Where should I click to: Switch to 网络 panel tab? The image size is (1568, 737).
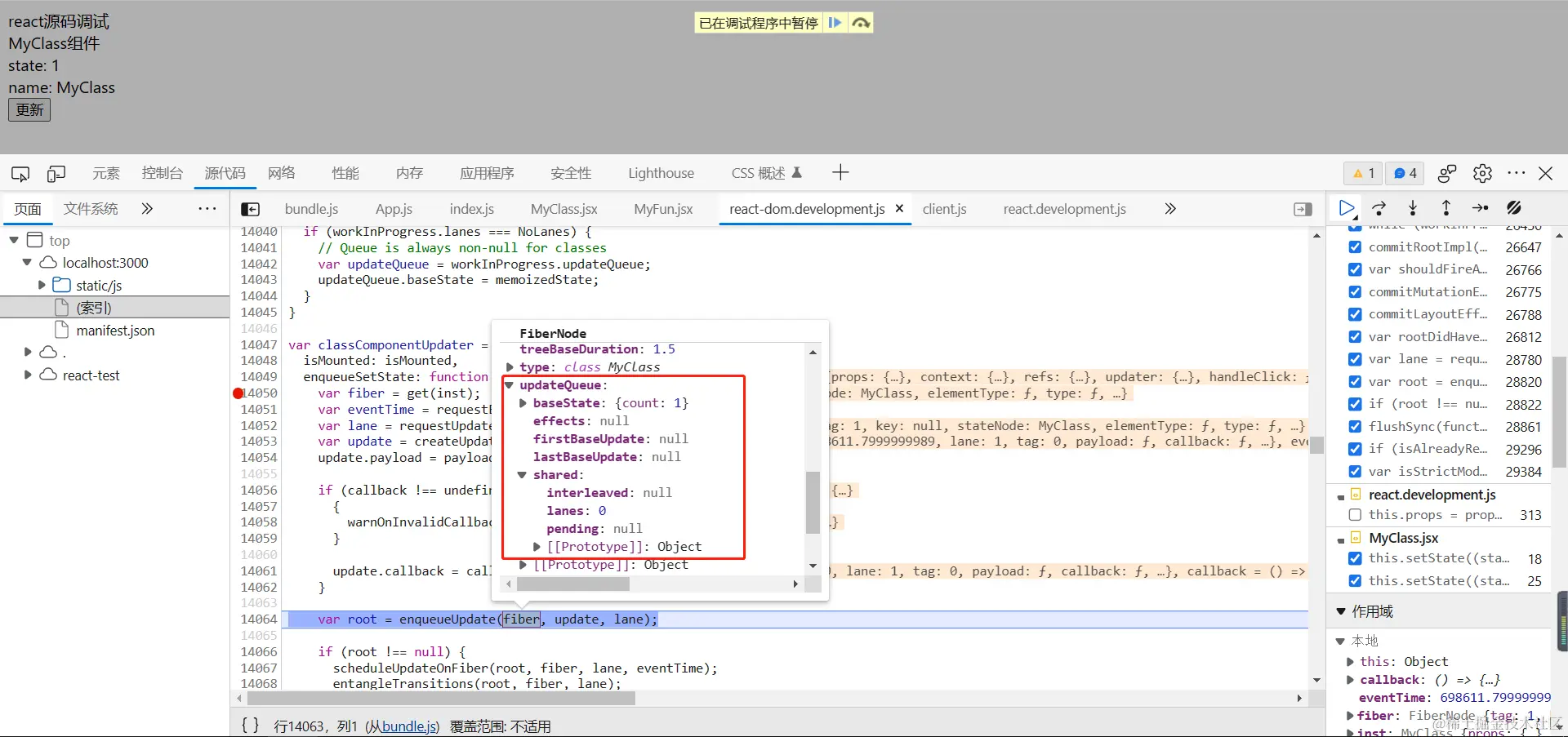tap(282, 173)
